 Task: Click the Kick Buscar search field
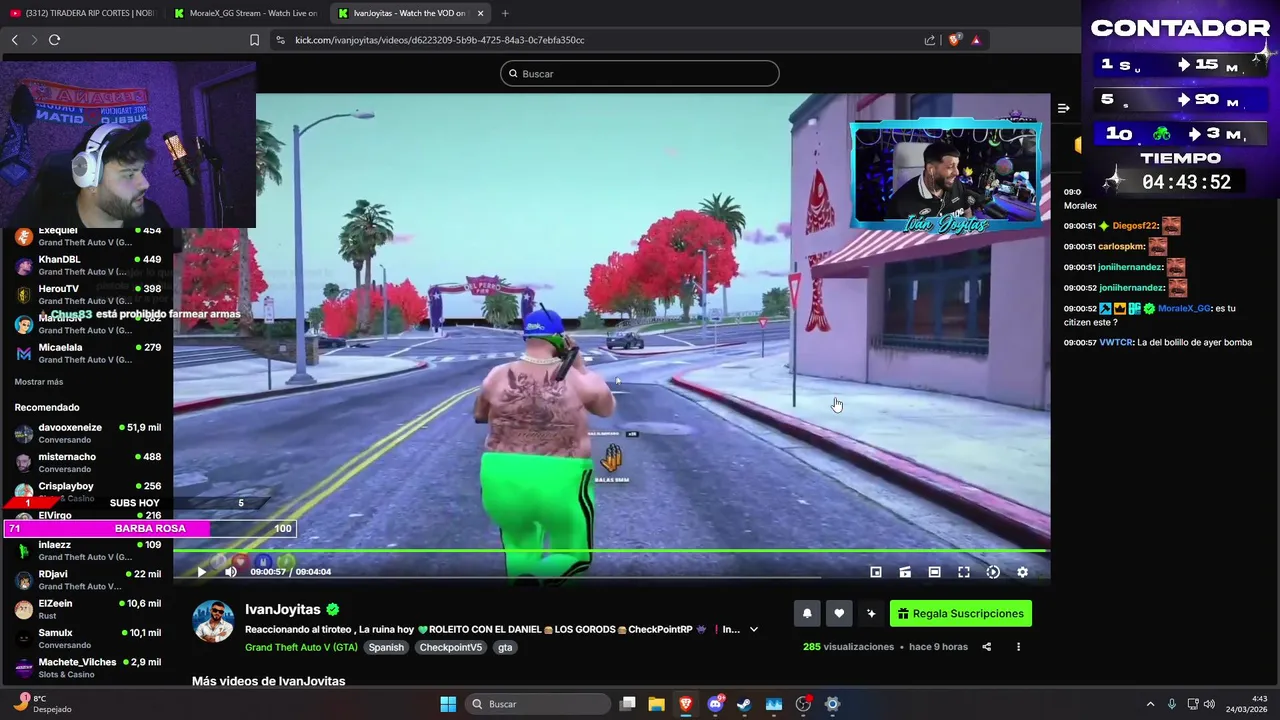click(640, 74)
